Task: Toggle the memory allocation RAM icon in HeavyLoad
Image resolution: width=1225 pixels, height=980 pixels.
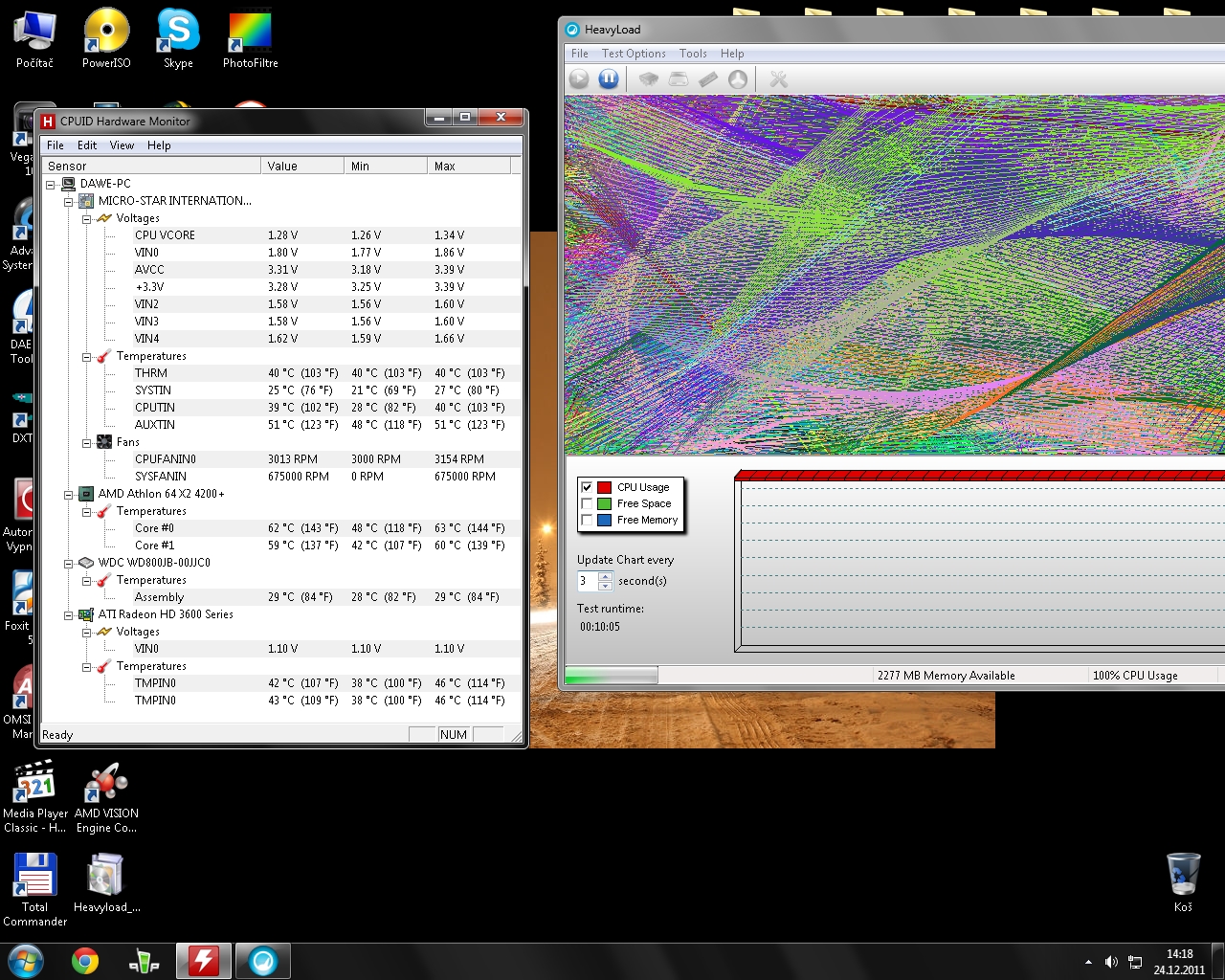Action: [x=708, y=79]
